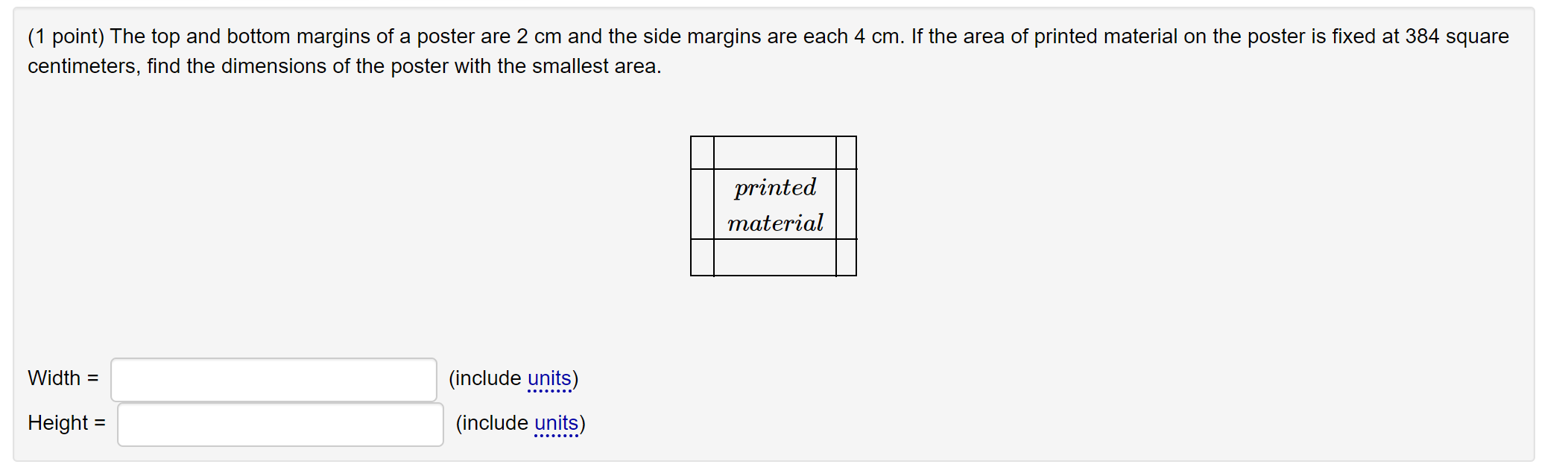Image resolution: width=1568 pixels, height=470 pixels.
Task: Open the units link beside Width
Action: click(x=549, y=378)
